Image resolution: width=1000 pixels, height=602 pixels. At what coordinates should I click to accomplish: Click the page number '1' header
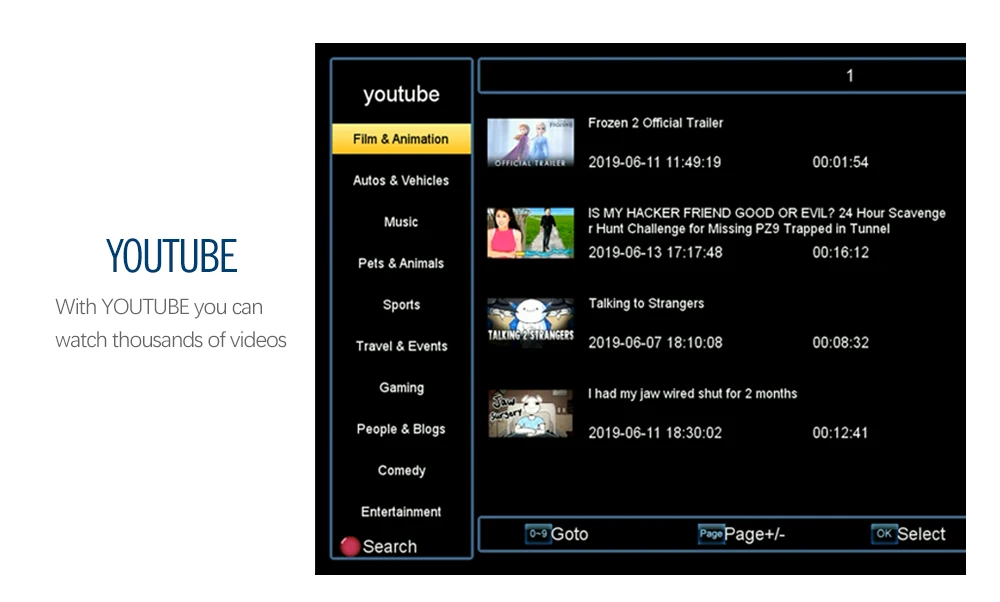(849, 76)
